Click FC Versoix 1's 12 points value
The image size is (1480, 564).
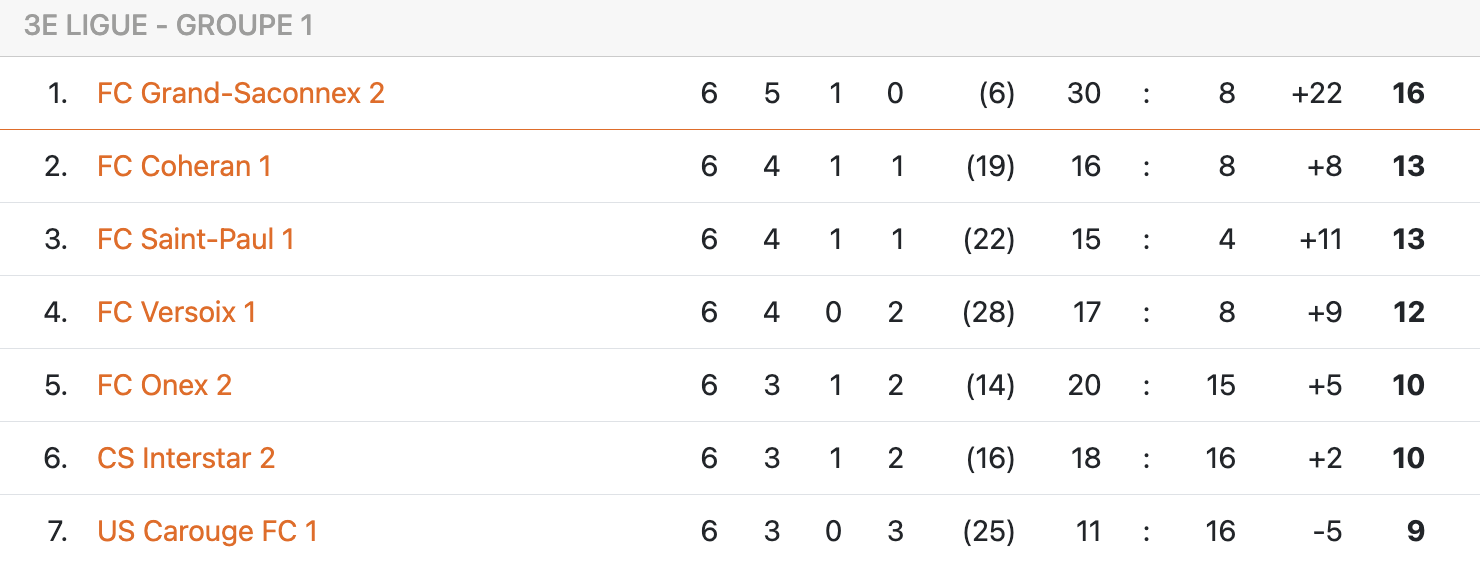click(1408, 312)
